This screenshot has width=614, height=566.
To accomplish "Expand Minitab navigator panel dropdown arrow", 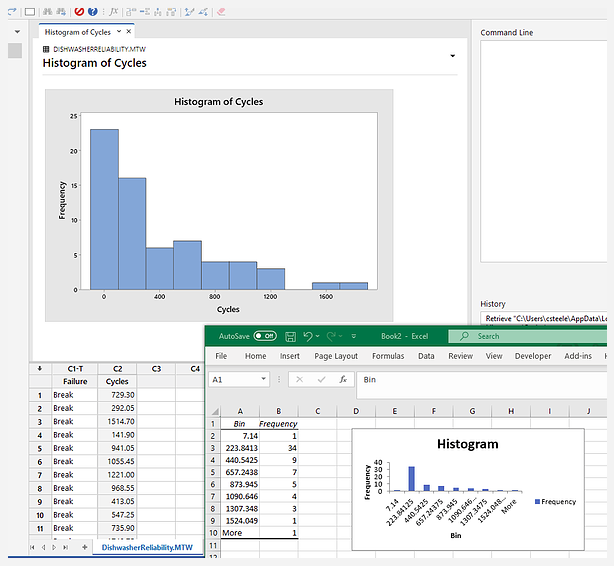I will [x=17, y=31].
